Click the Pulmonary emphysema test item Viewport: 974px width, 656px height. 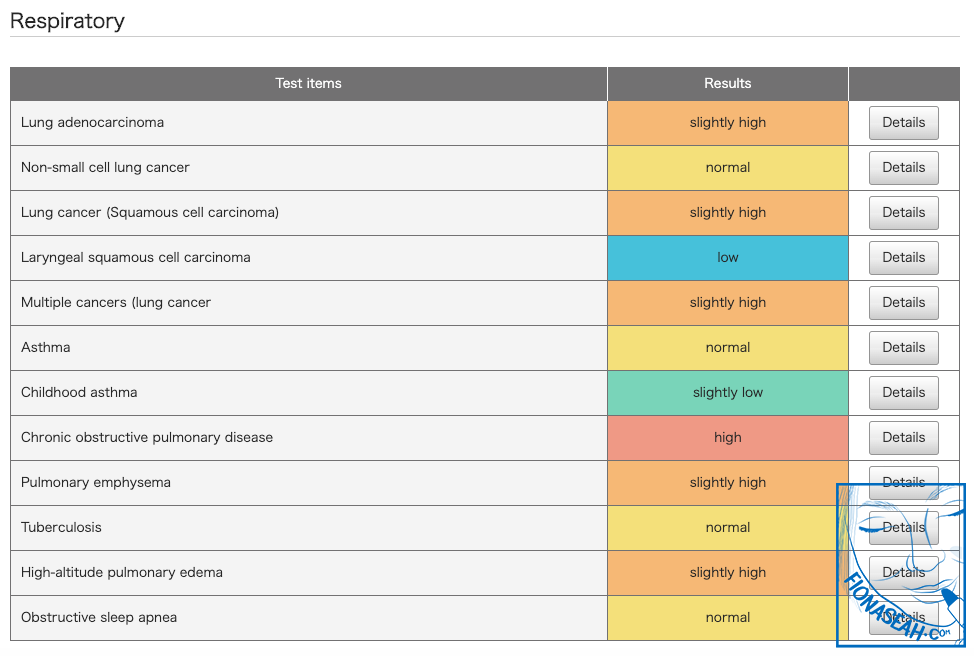(x=96, y=483)
